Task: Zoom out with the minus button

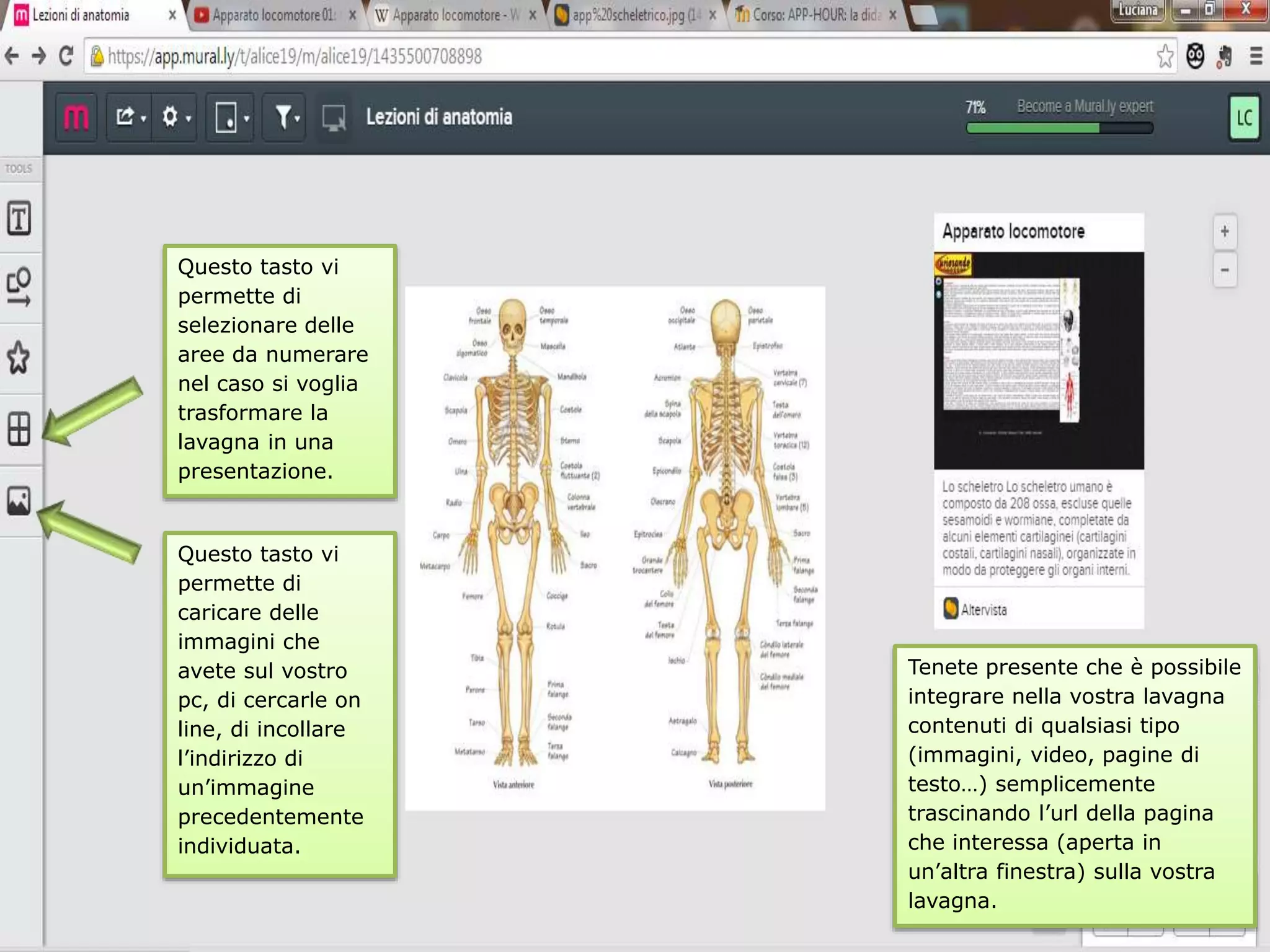Action: [1225, 270]
